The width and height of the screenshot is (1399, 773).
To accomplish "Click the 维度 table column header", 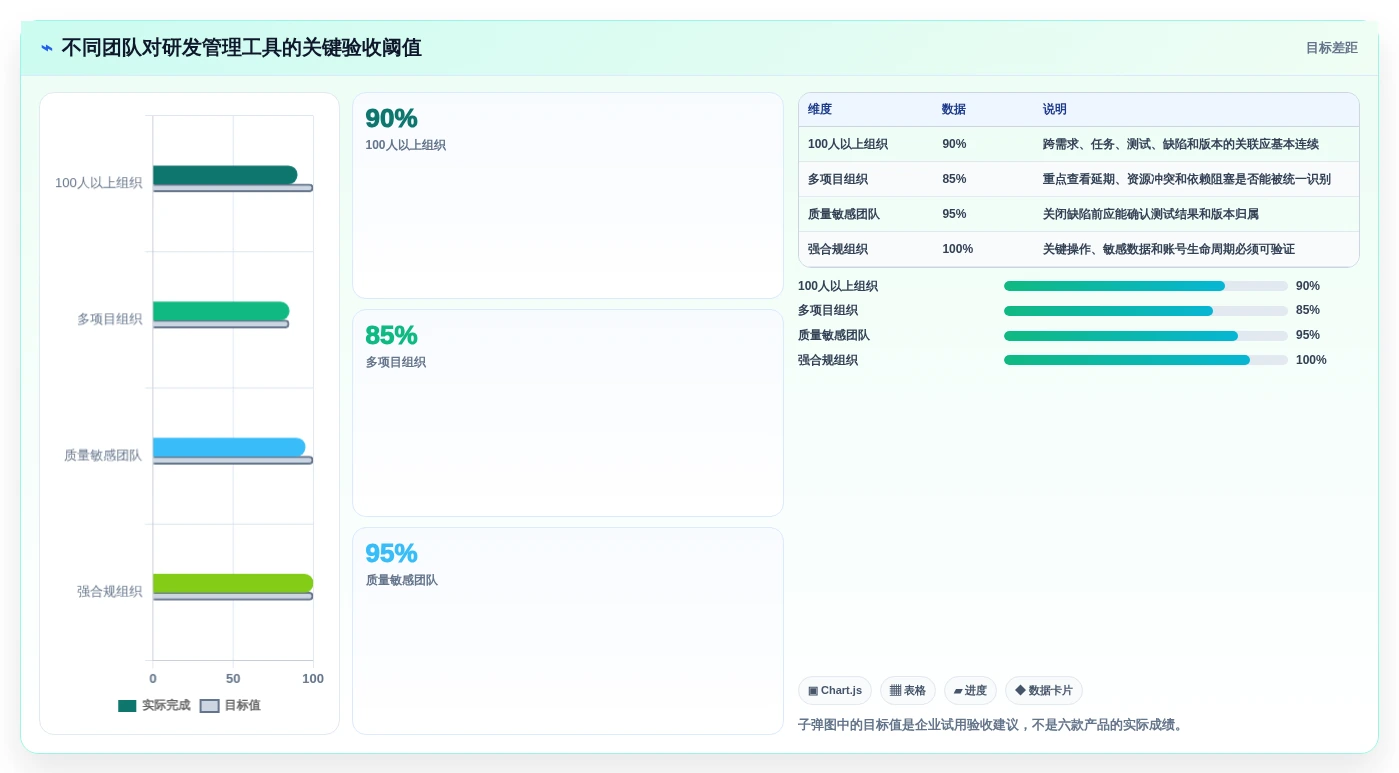I will [x=820, y=110].
